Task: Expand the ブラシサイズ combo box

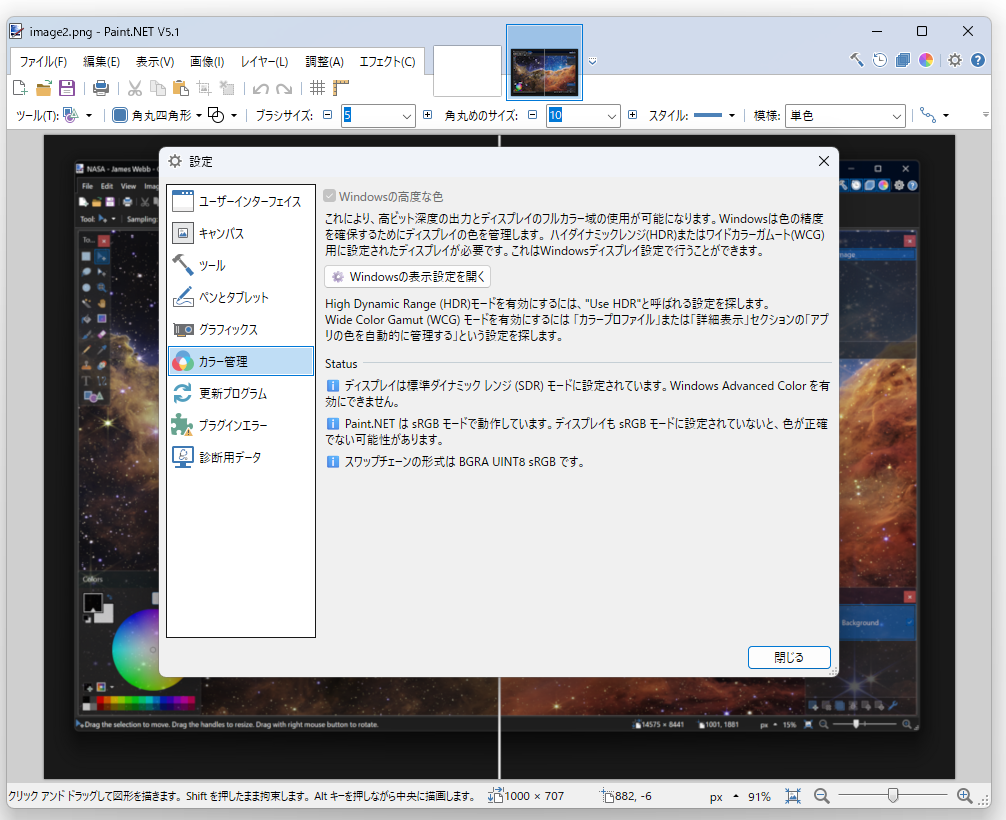Action: point(406,116)
